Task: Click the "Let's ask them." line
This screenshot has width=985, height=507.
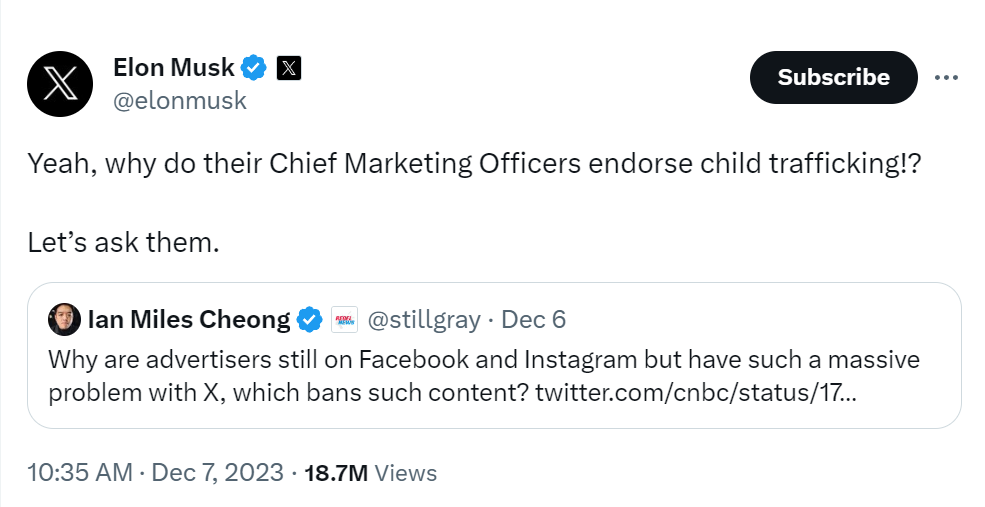Action: point(124,243)
